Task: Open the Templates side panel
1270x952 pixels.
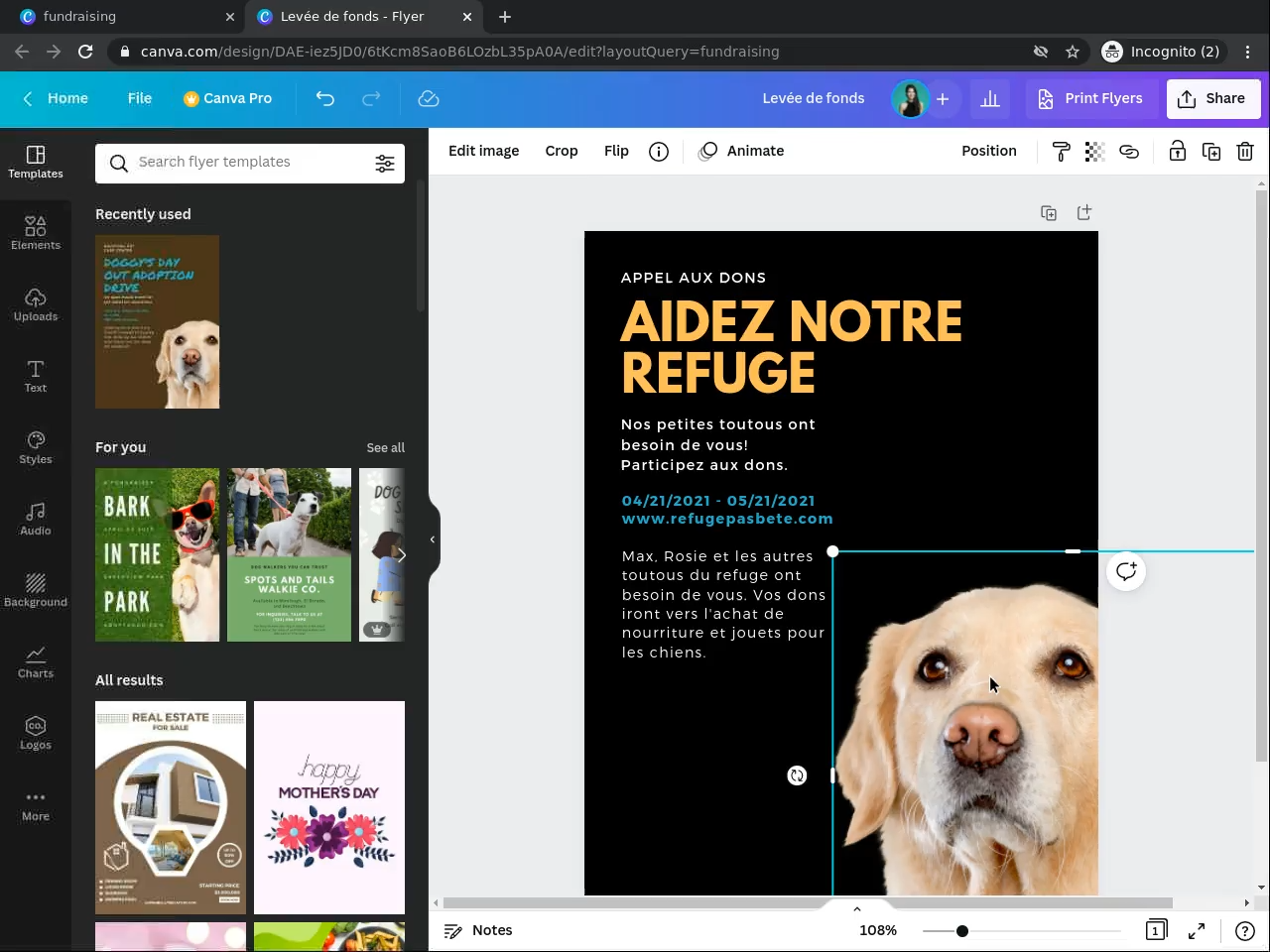Action: coord(36,162)
